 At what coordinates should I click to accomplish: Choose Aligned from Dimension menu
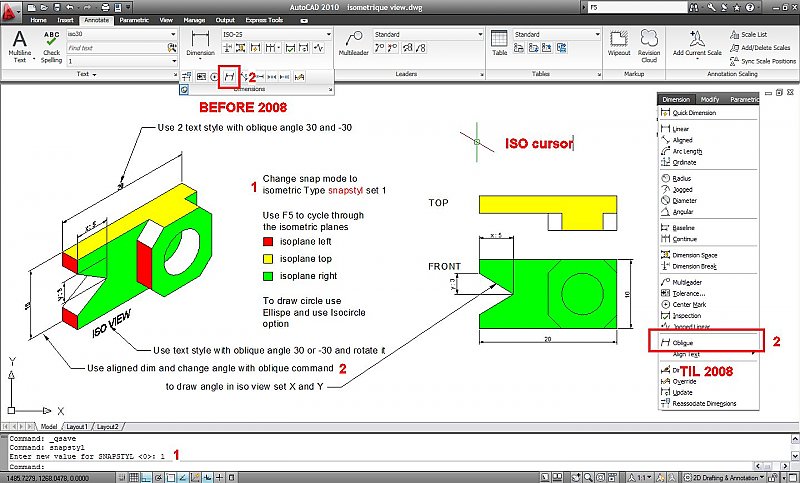click(682, 140)
